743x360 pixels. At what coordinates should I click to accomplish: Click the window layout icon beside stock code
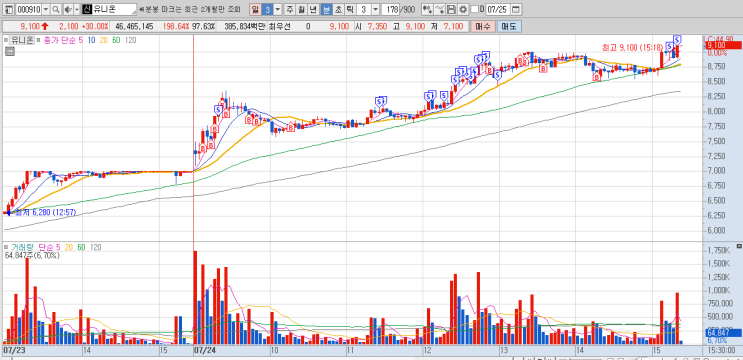click(x=9, y=9)
